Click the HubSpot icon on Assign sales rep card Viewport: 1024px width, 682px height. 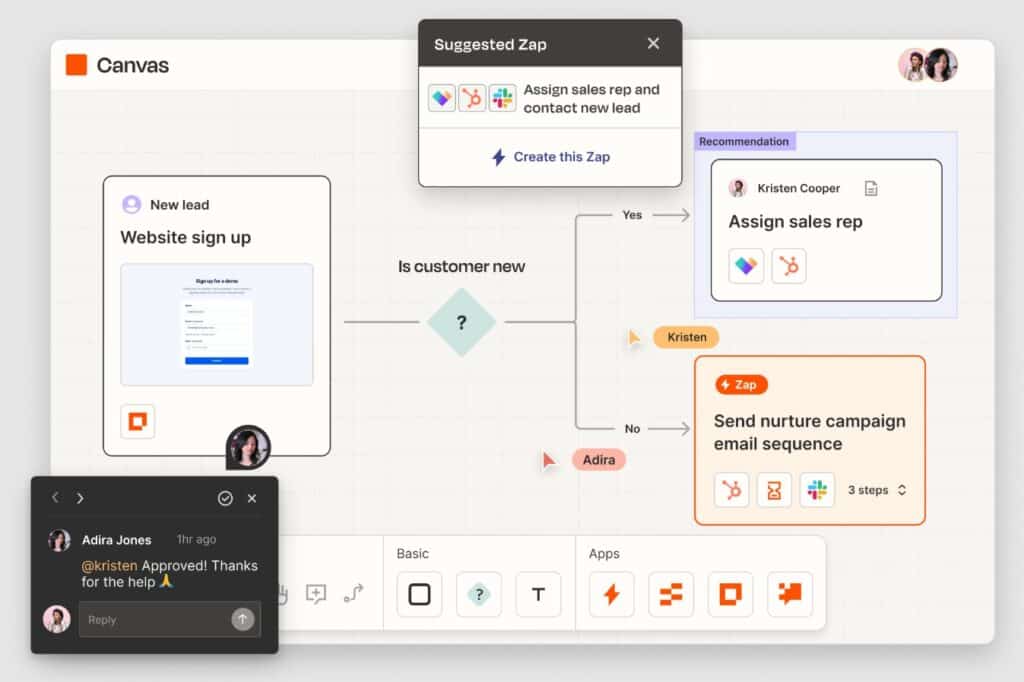coord(789,266)
